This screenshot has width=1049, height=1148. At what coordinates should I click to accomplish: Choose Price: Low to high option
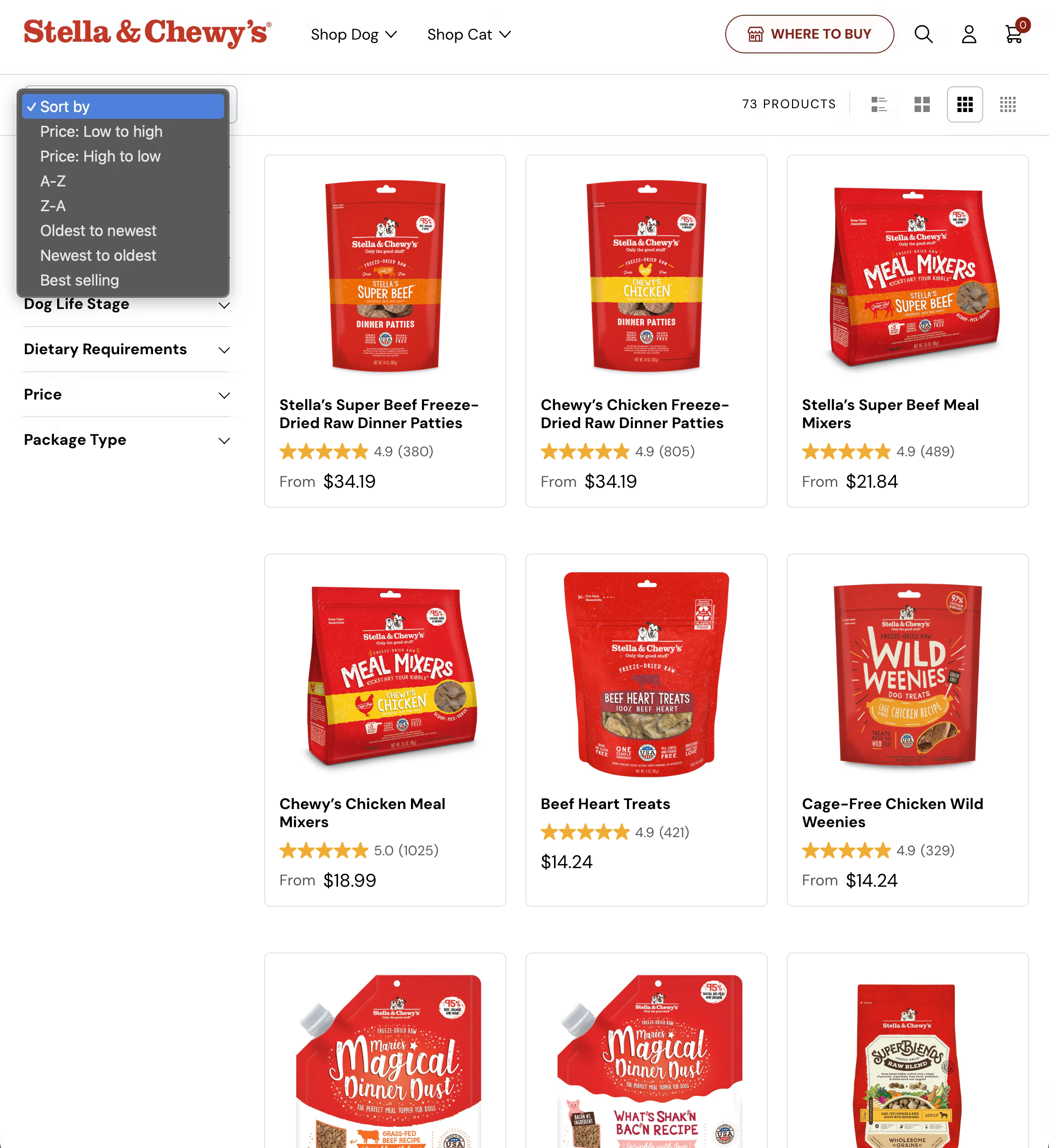coord(102,132)
